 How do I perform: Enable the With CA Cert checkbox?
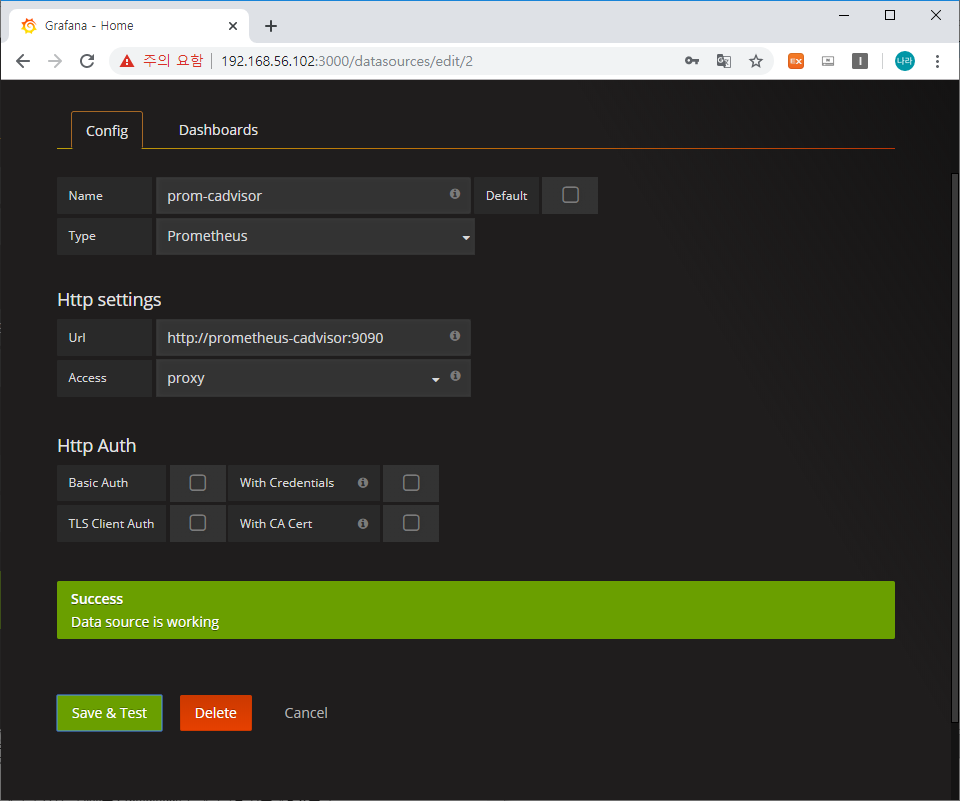411,523
